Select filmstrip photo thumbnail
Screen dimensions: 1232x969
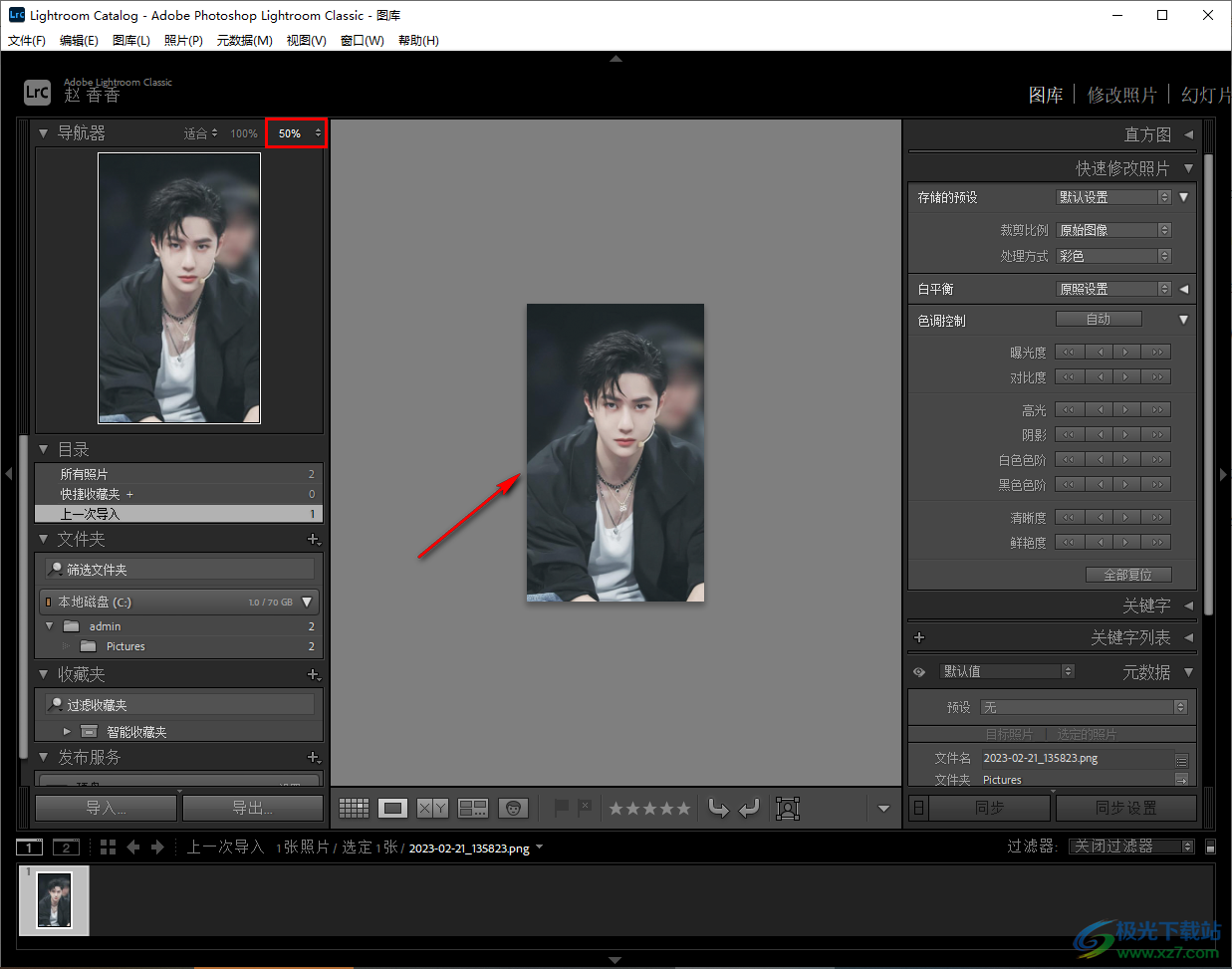pyautogui.click(x=54, y=900)
